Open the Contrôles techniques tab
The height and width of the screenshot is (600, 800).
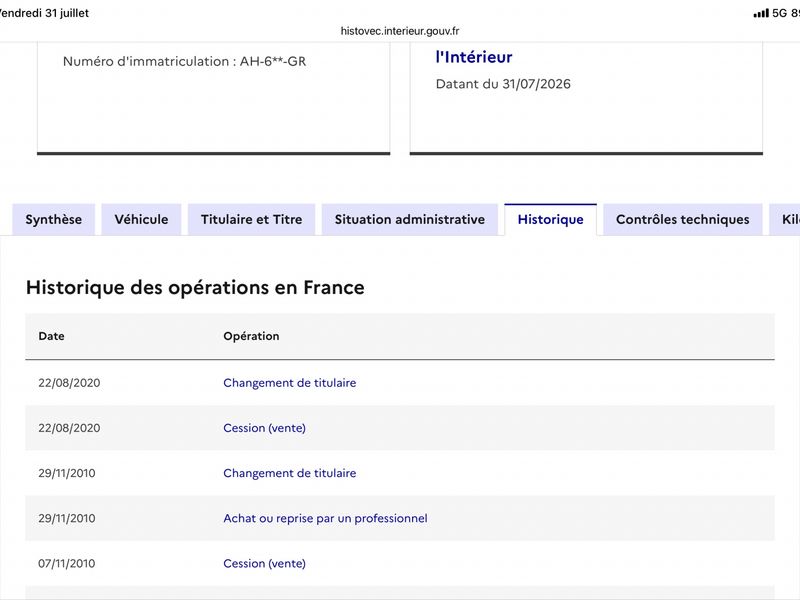tap(683, 219)
